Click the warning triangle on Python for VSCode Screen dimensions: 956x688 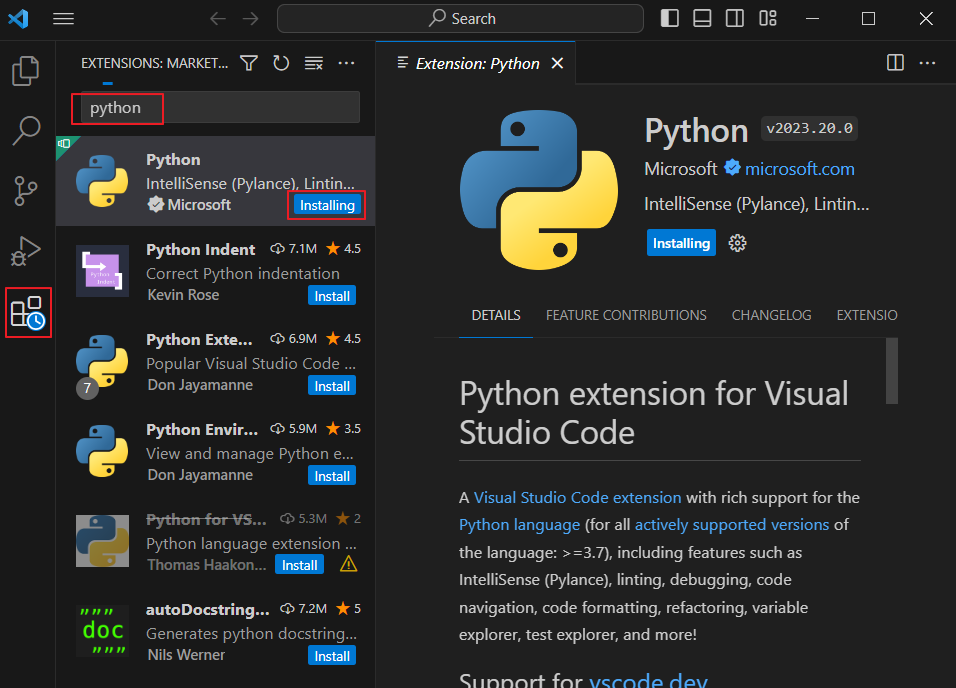click(x=348, y=564)
